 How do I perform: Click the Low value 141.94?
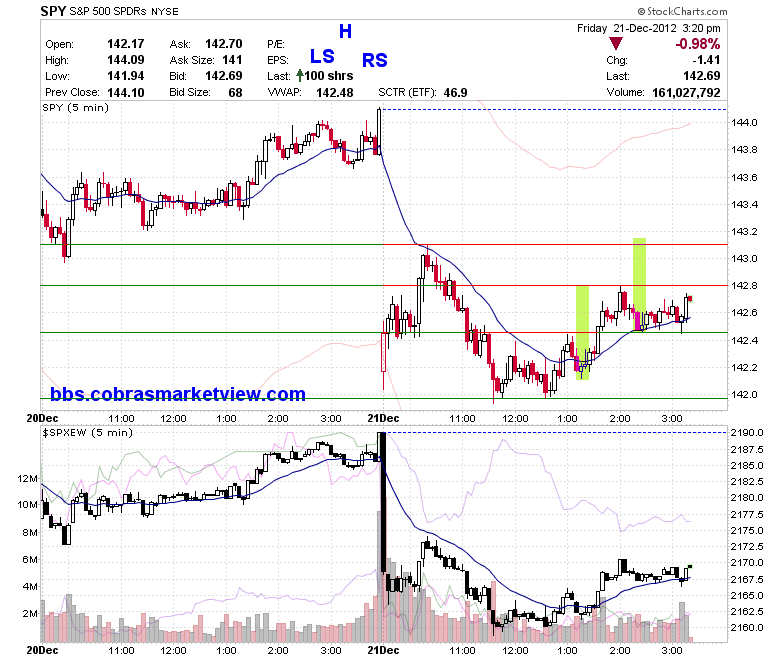point(125,76)
